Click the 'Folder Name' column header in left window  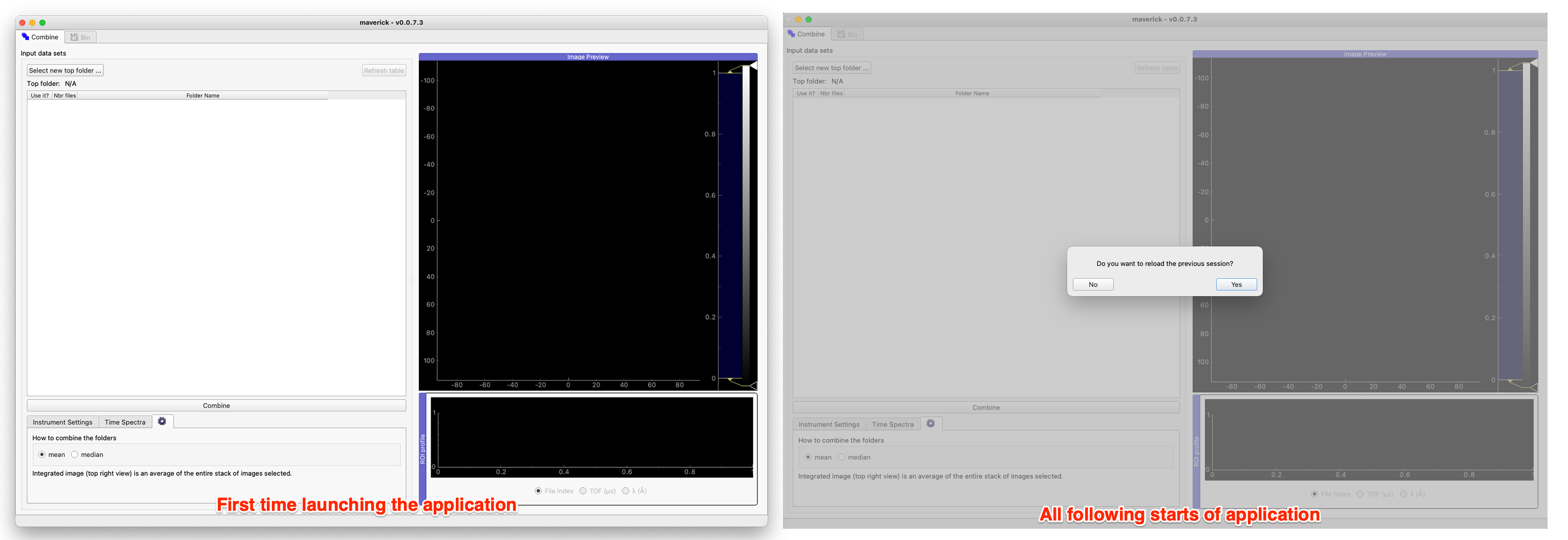203,96
